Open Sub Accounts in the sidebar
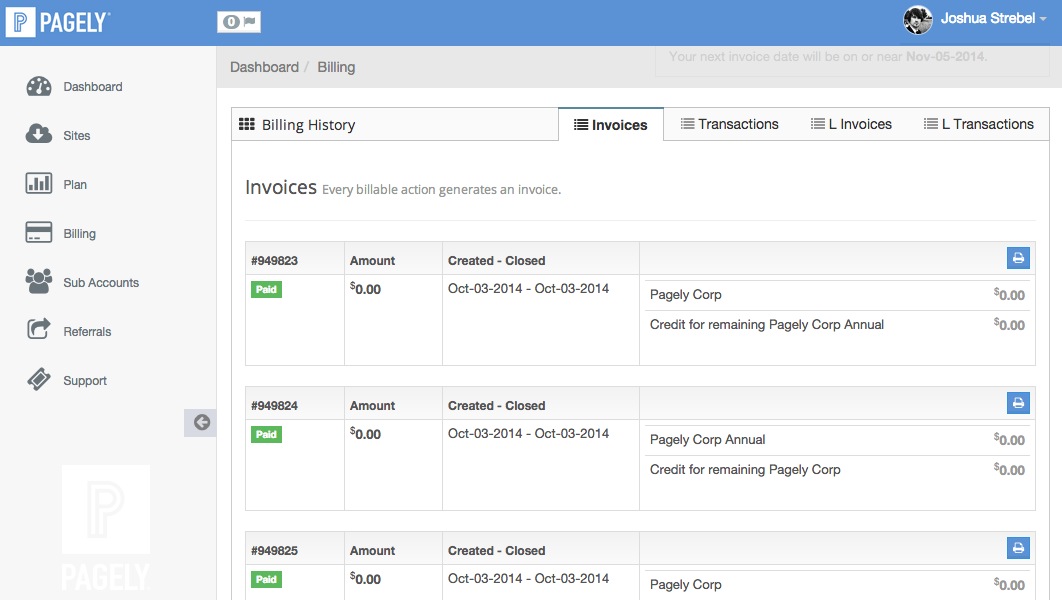 click(101, 282)
